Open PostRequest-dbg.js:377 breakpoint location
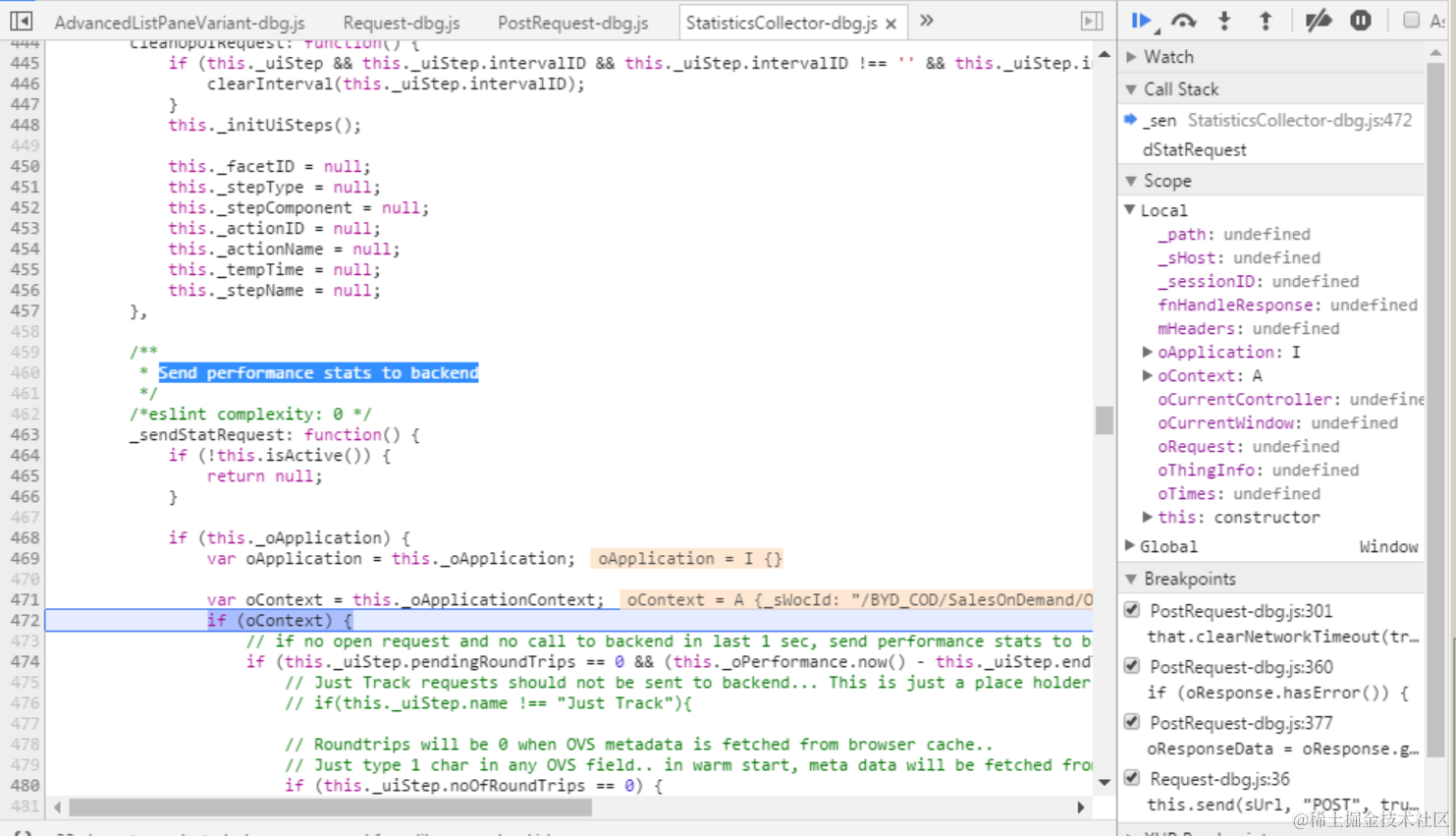 pyautogui.click(x=1241, y=723)
